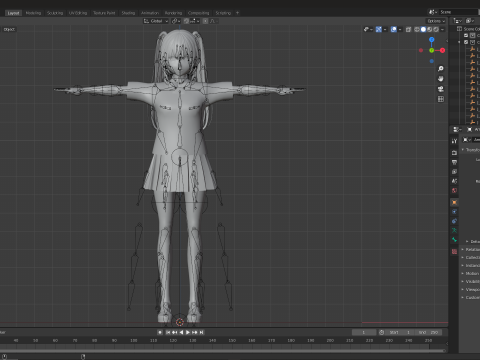Open the World properties tab

454,191
